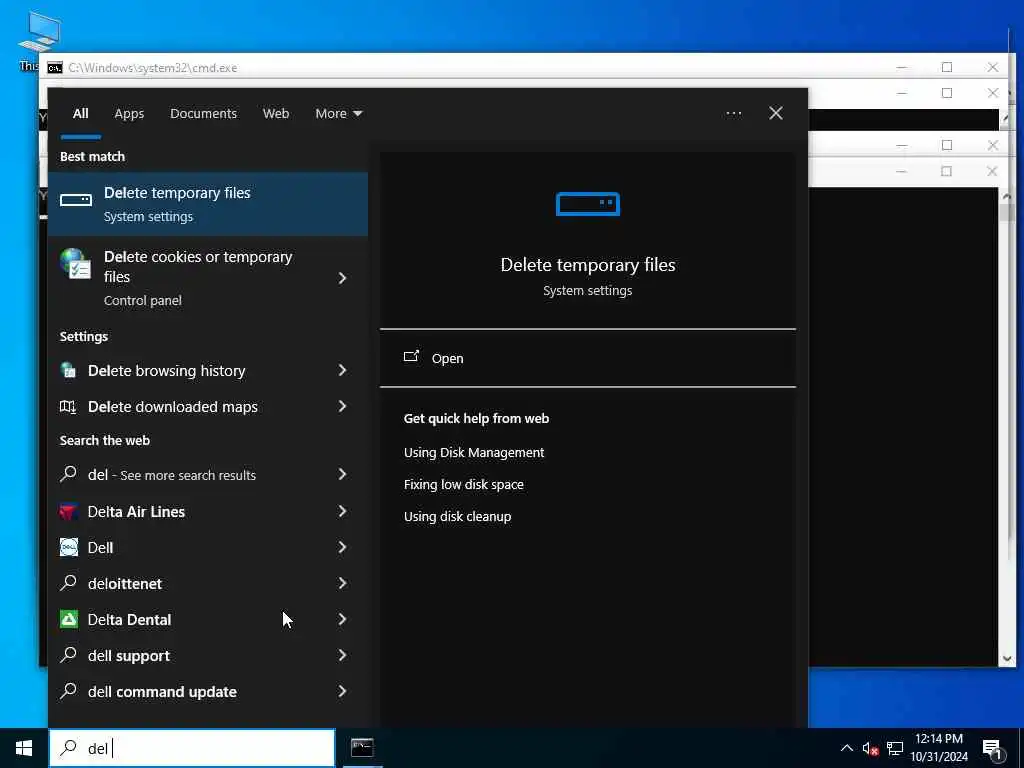Screen dimensions: 1024x768
Task: Open 'Fixing low disk space' help link
Action: pyautogui.click(x=463, y=485)
